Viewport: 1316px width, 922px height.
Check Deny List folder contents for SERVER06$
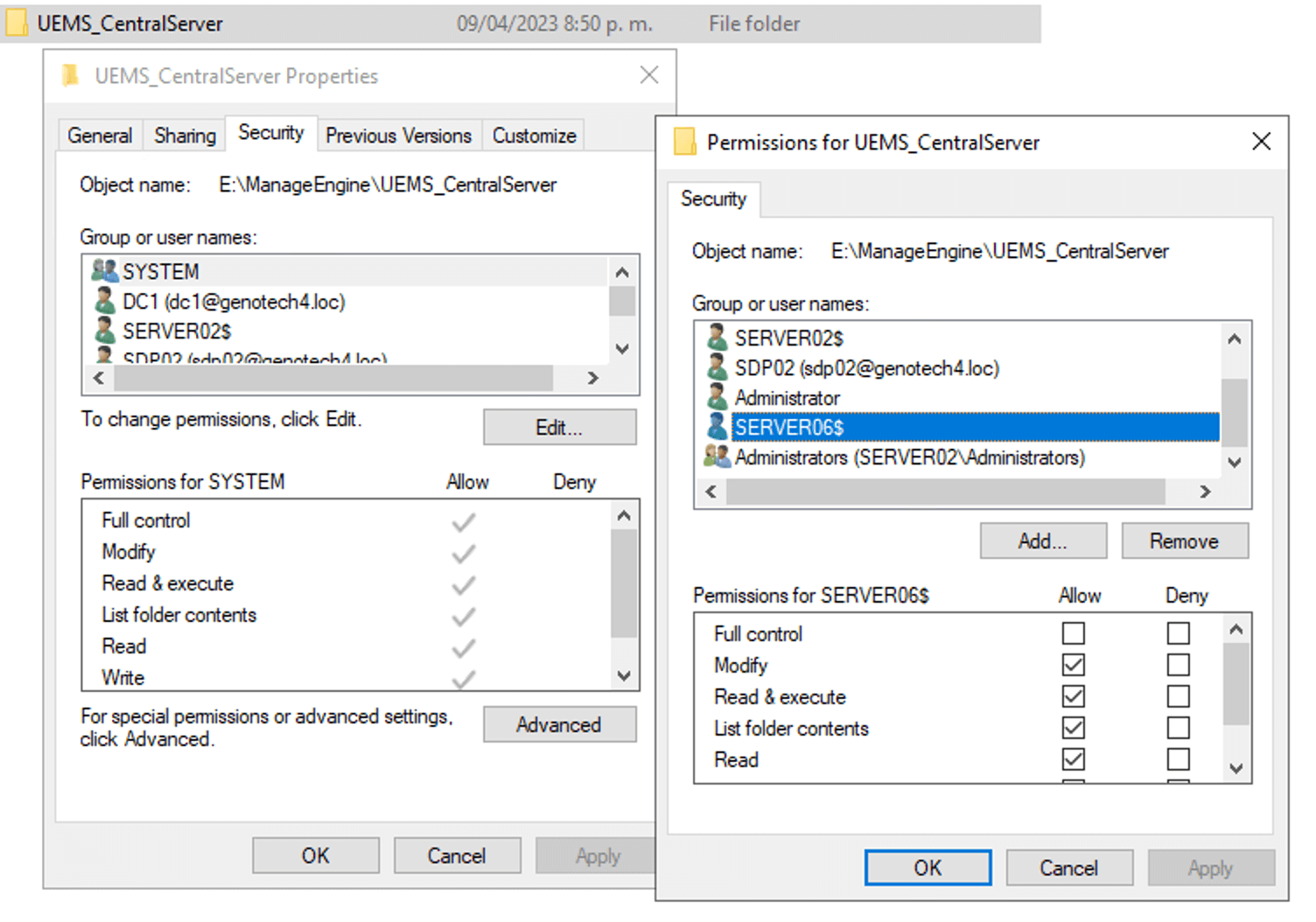pos(1179,728)
